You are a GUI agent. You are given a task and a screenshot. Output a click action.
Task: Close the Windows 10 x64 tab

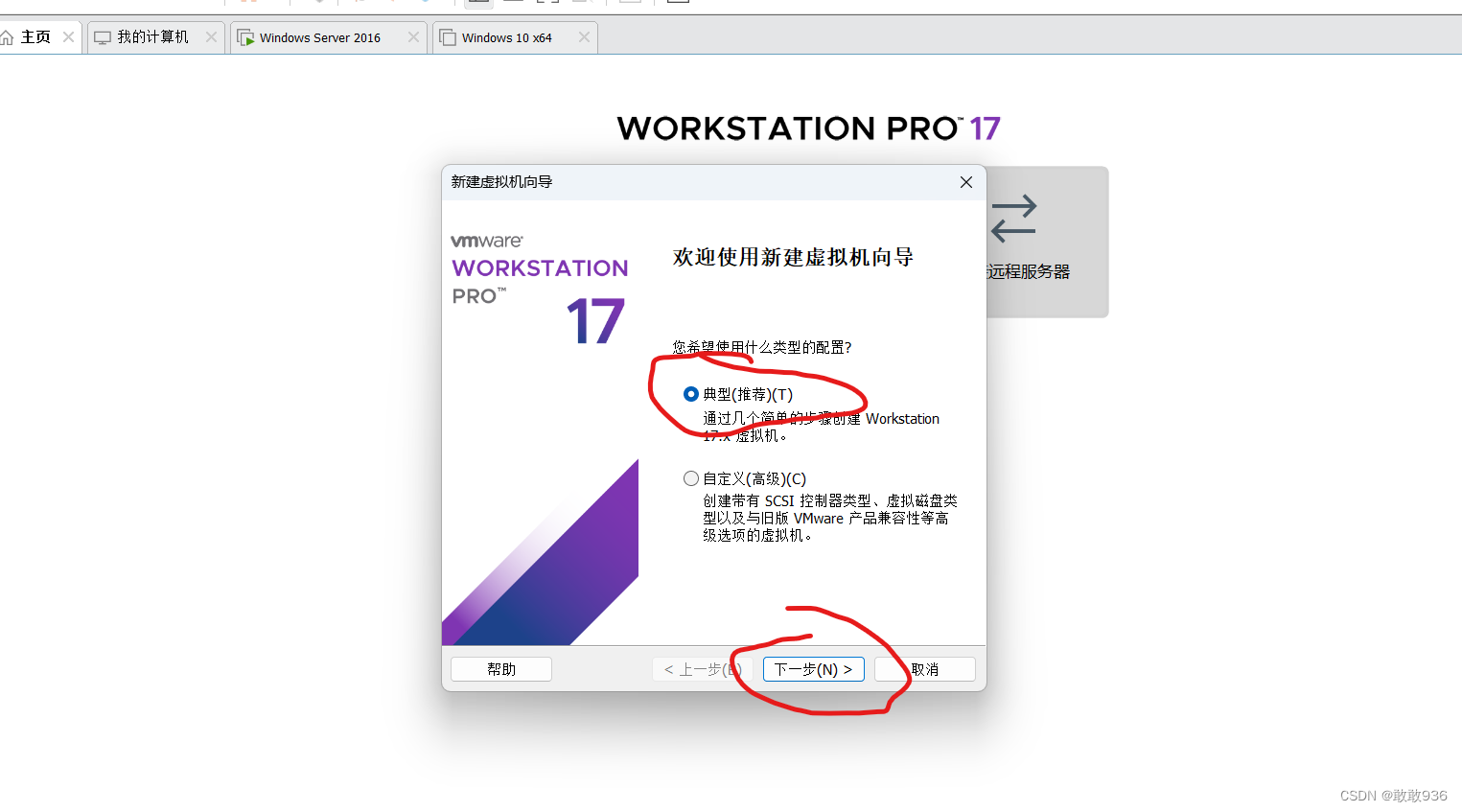584,37
